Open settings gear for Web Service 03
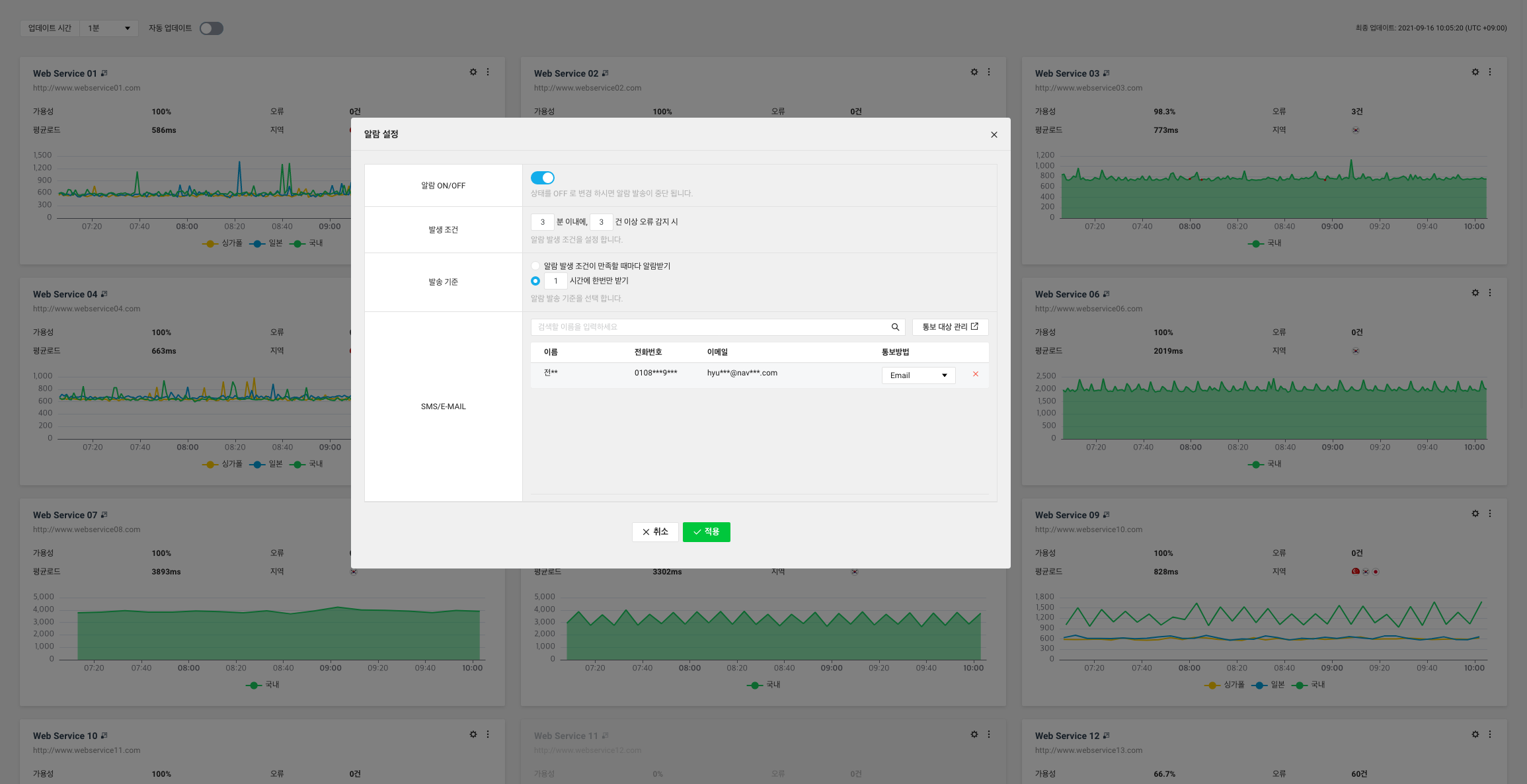This screenshot has width=1527, height=784. click(x=1475, y=72)
